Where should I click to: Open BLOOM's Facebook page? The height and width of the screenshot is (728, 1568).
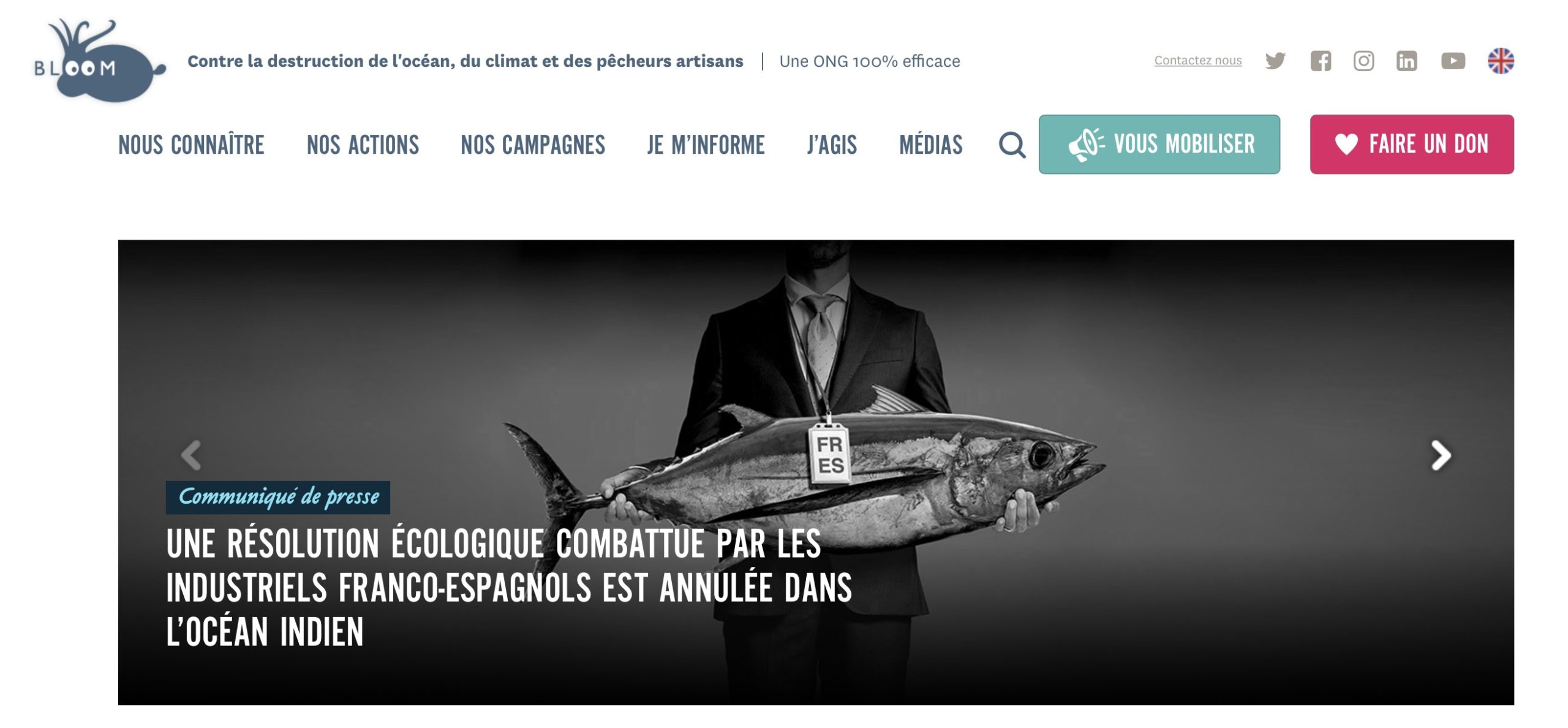tap(1321, 61)
